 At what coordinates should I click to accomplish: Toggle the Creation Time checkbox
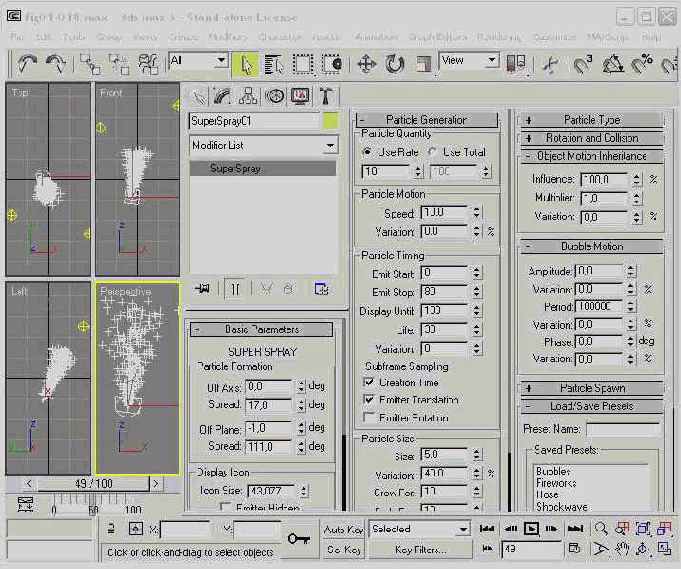coord(369,383)
